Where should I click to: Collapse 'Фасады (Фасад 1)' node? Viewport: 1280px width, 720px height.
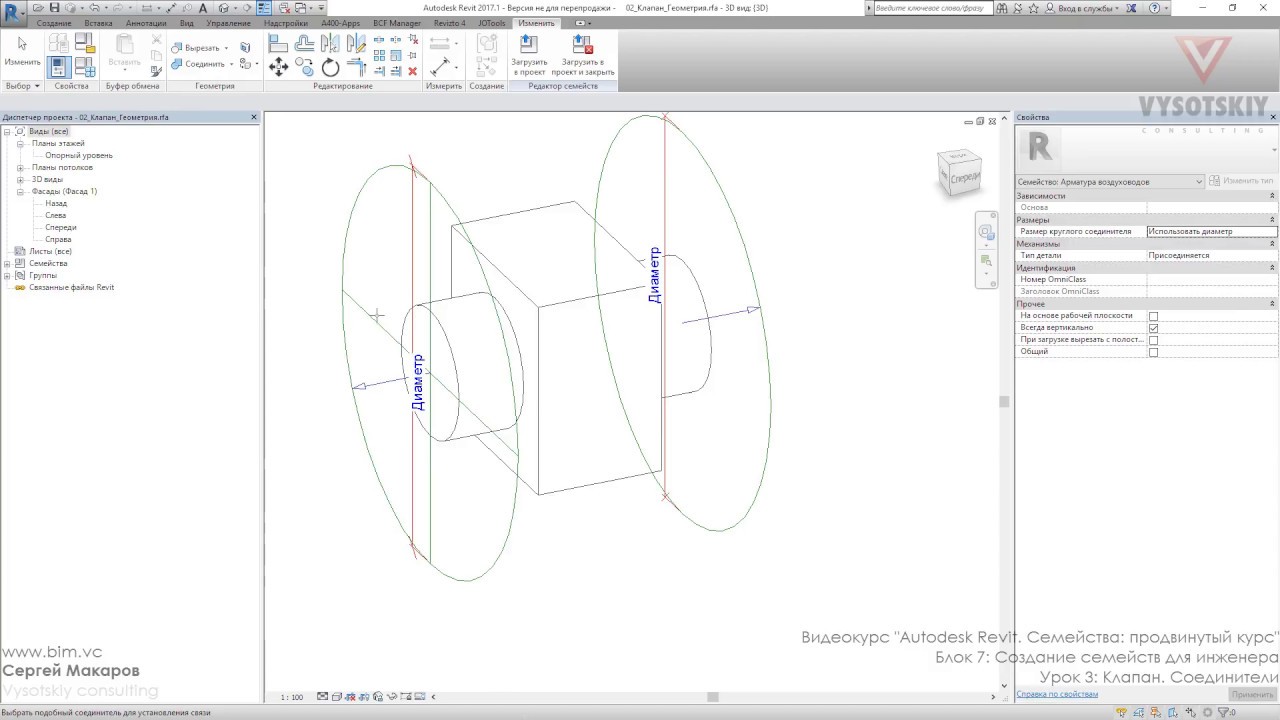point(20,191)
